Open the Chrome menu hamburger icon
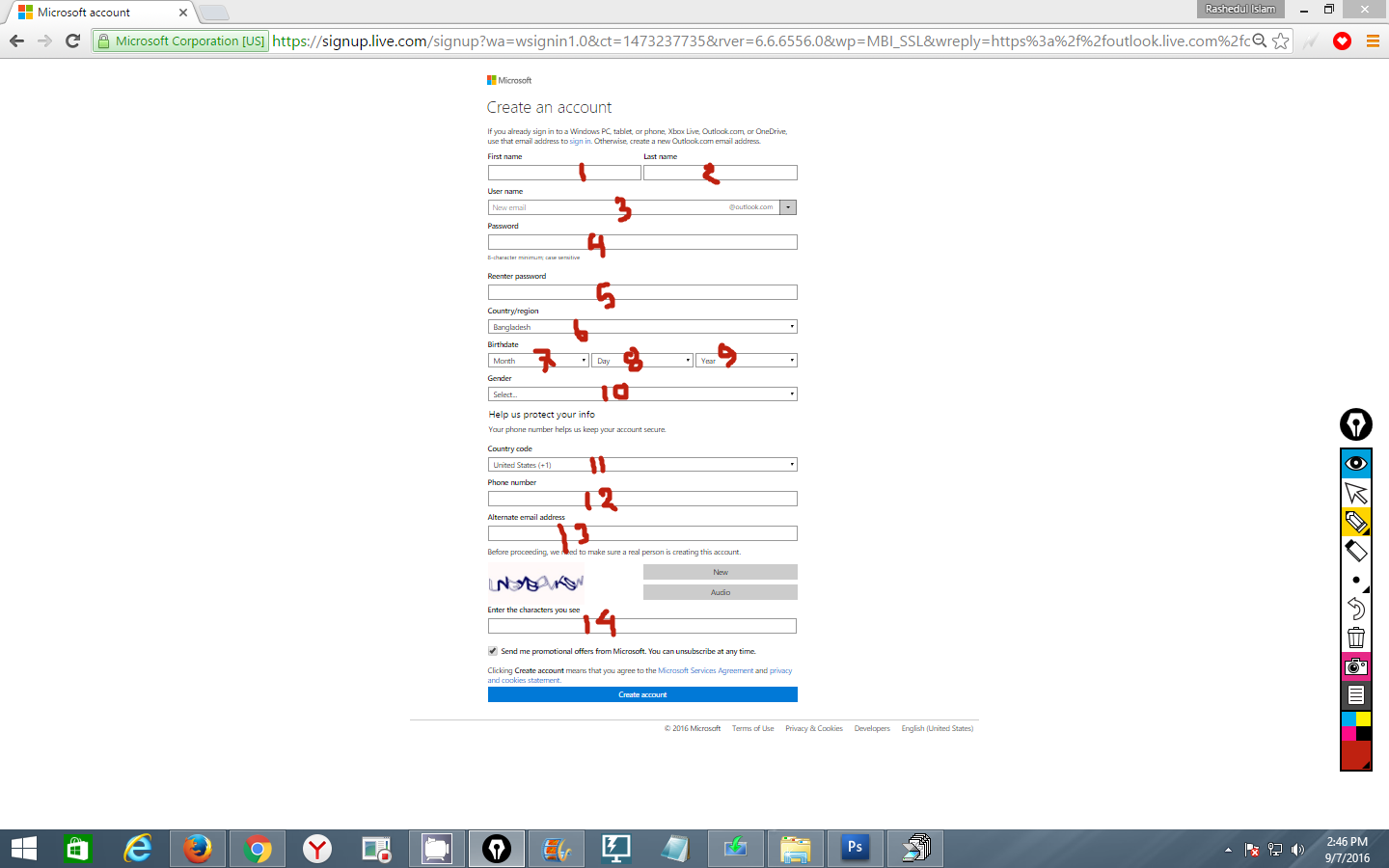This screenshot has width=1389, height=868. [x=1373, y=41]
